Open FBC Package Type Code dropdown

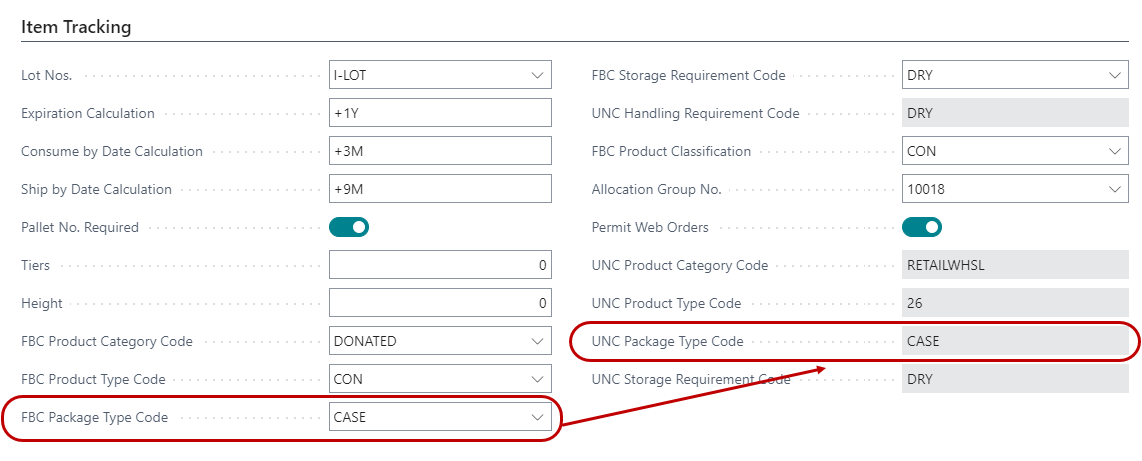[x=537, y=417]
